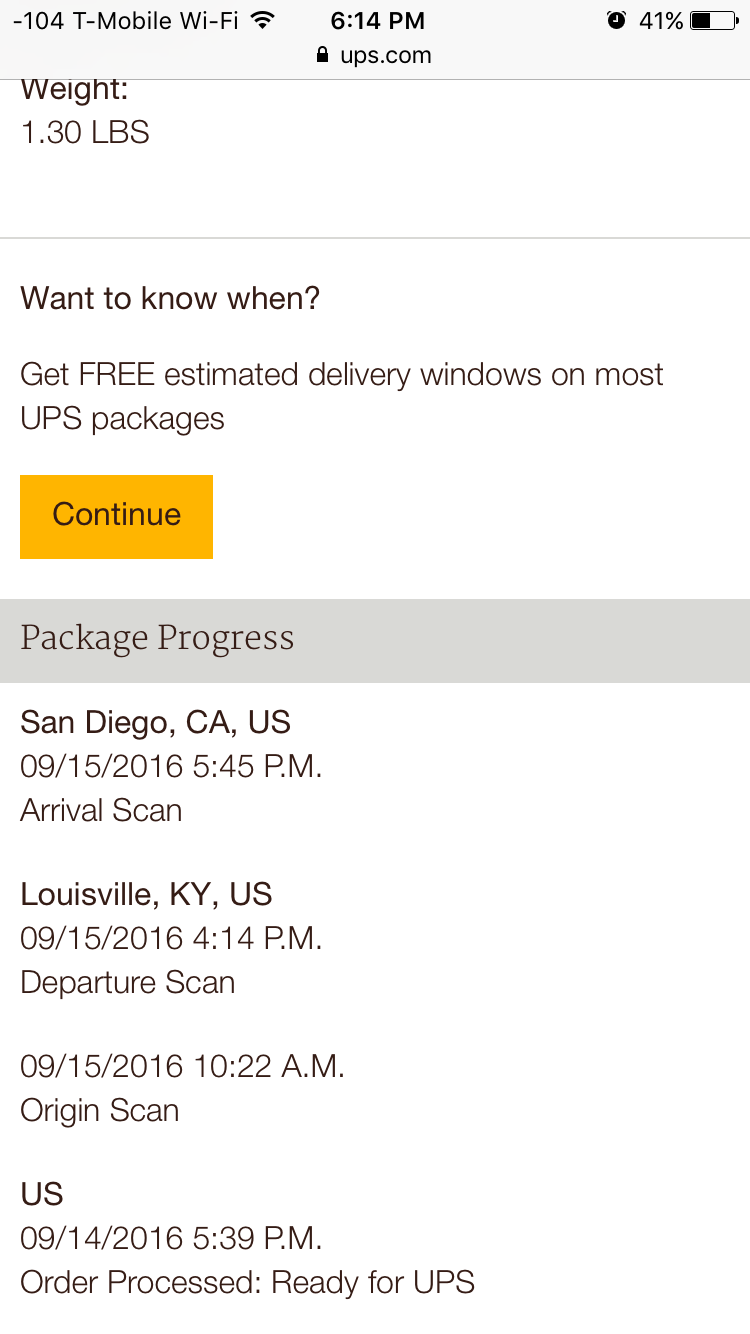Tap the battery icon in status bar

click(714, 20)
